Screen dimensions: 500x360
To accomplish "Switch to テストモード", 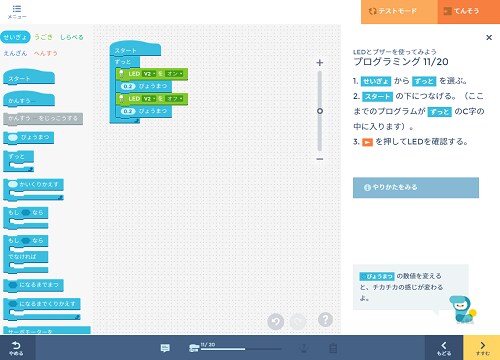I will click(x=399, y=12).
